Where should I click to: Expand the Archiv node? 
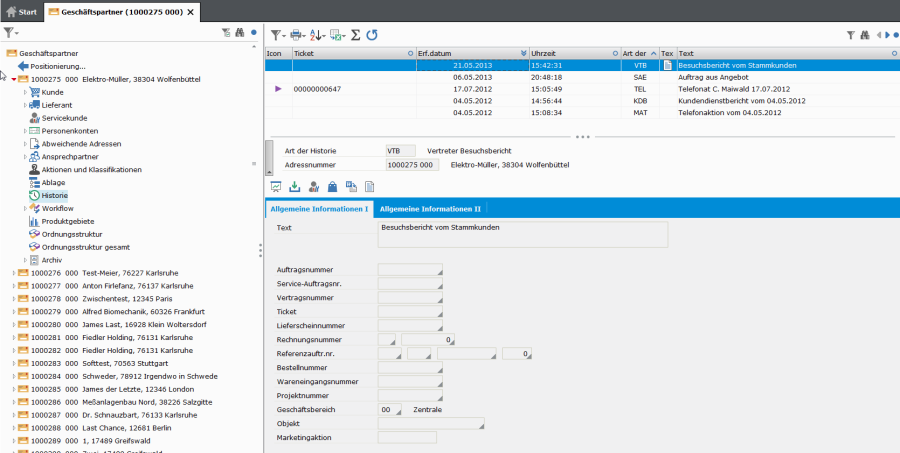(x=25, y=260)
